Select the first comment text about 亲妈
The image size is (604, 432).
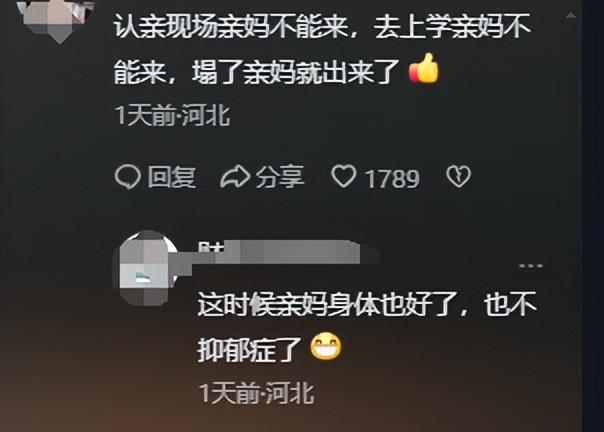pyautogui.click(x=322, y=49)
